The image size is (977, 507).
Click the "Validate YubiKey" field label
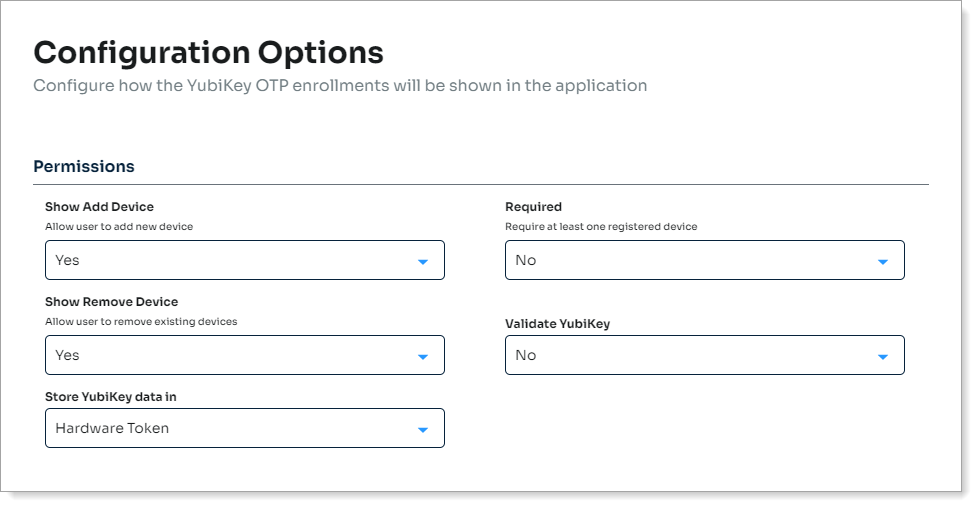tap(559, 324)
